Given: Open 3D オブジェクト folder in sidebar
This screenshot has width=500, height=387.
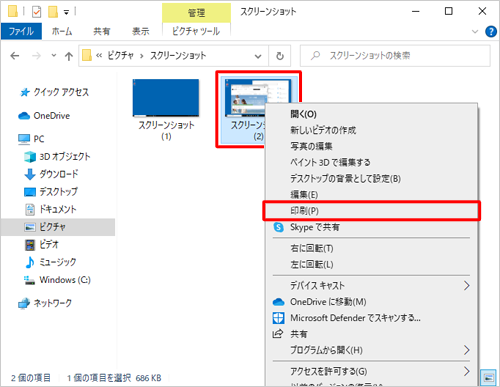Looking at the screenshot, I should pyautogui.click(x=57, y=157).
